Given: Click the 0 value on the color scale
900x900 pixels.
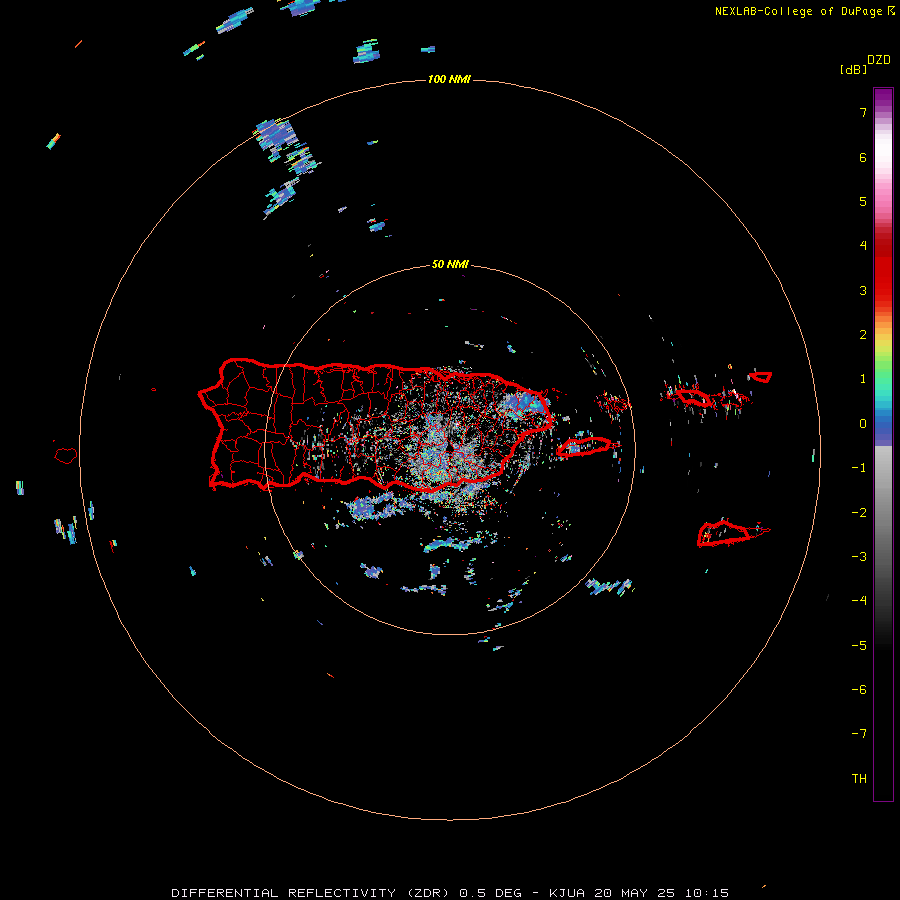Looking at the screenshot, I should point(863,424).
